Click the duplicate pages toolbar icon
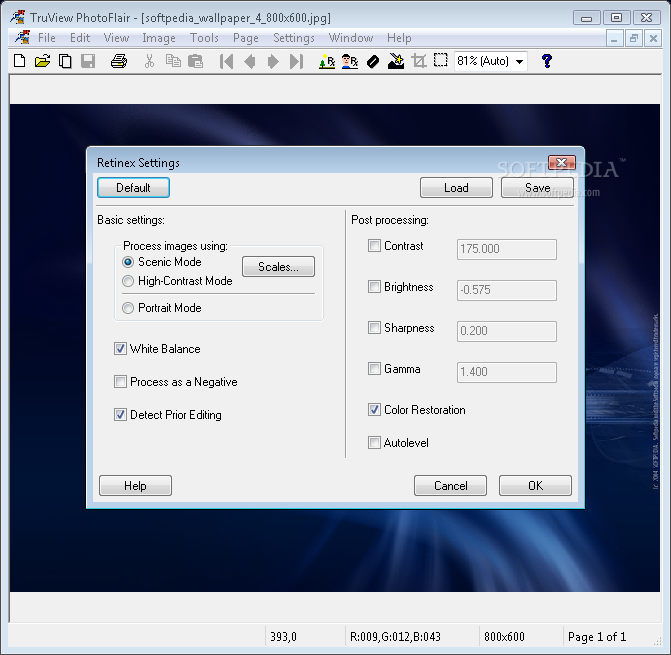 click(x=65, y=61)
